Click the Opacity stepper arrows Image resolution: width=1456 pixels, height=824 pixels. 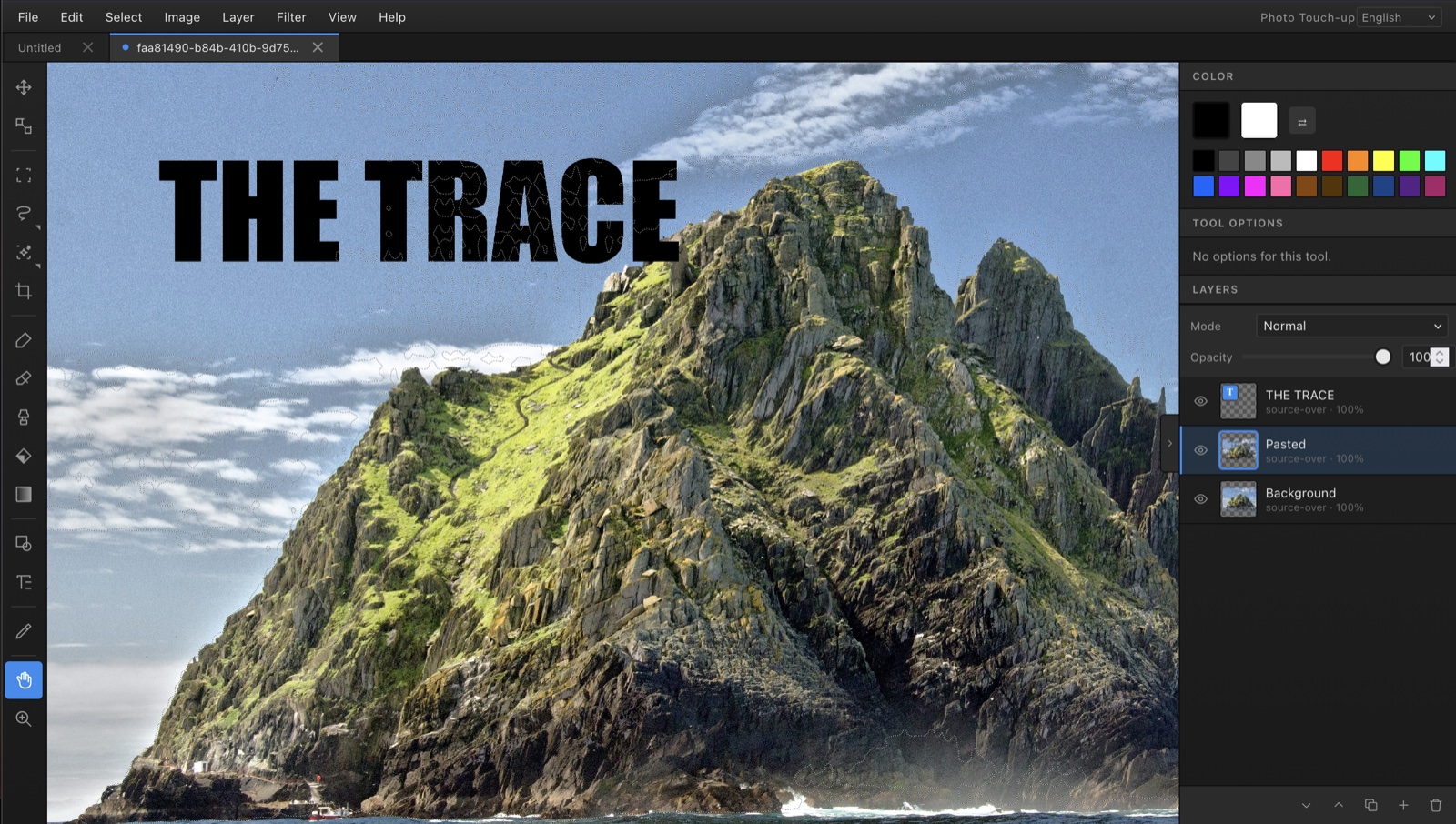point(1440,357)
